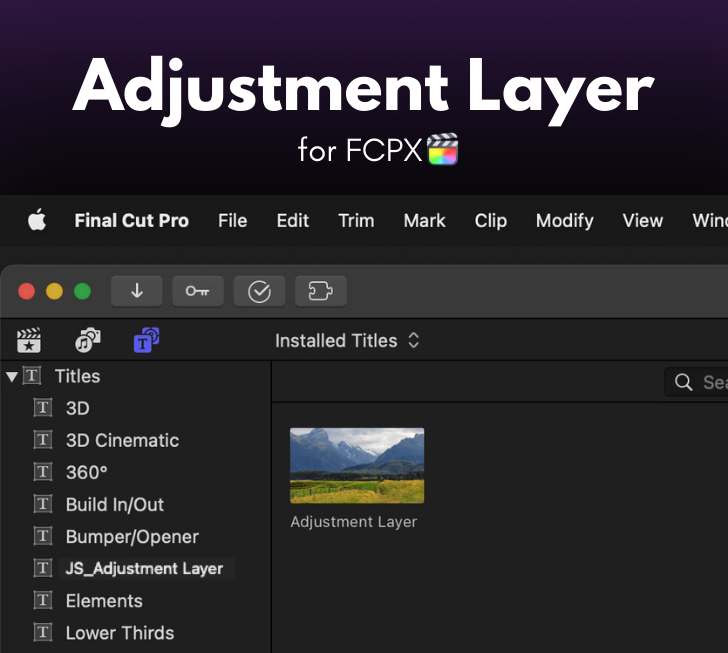Select the 360° titles category
The image size is (728, 653).
86,472
